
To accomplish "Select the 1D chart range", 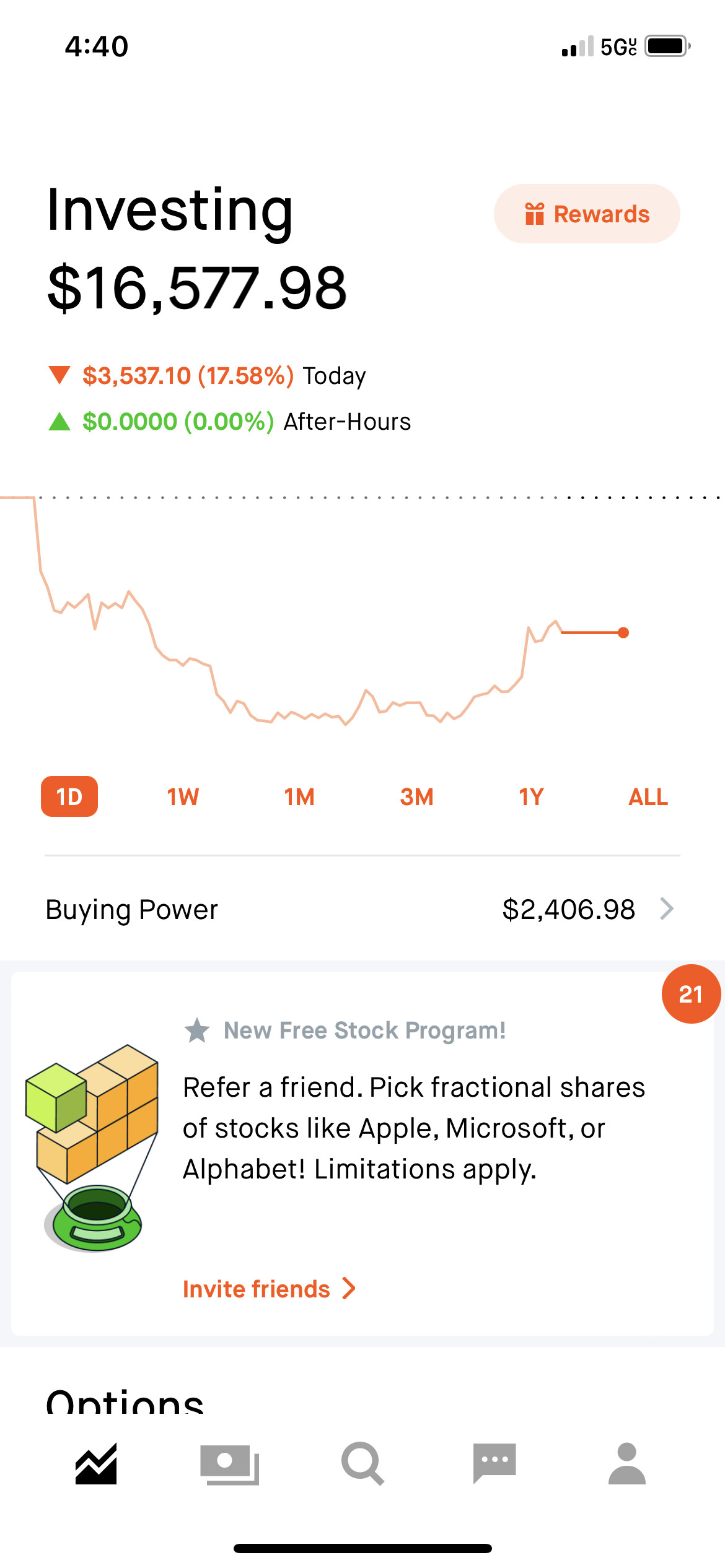I will (69, 796).
